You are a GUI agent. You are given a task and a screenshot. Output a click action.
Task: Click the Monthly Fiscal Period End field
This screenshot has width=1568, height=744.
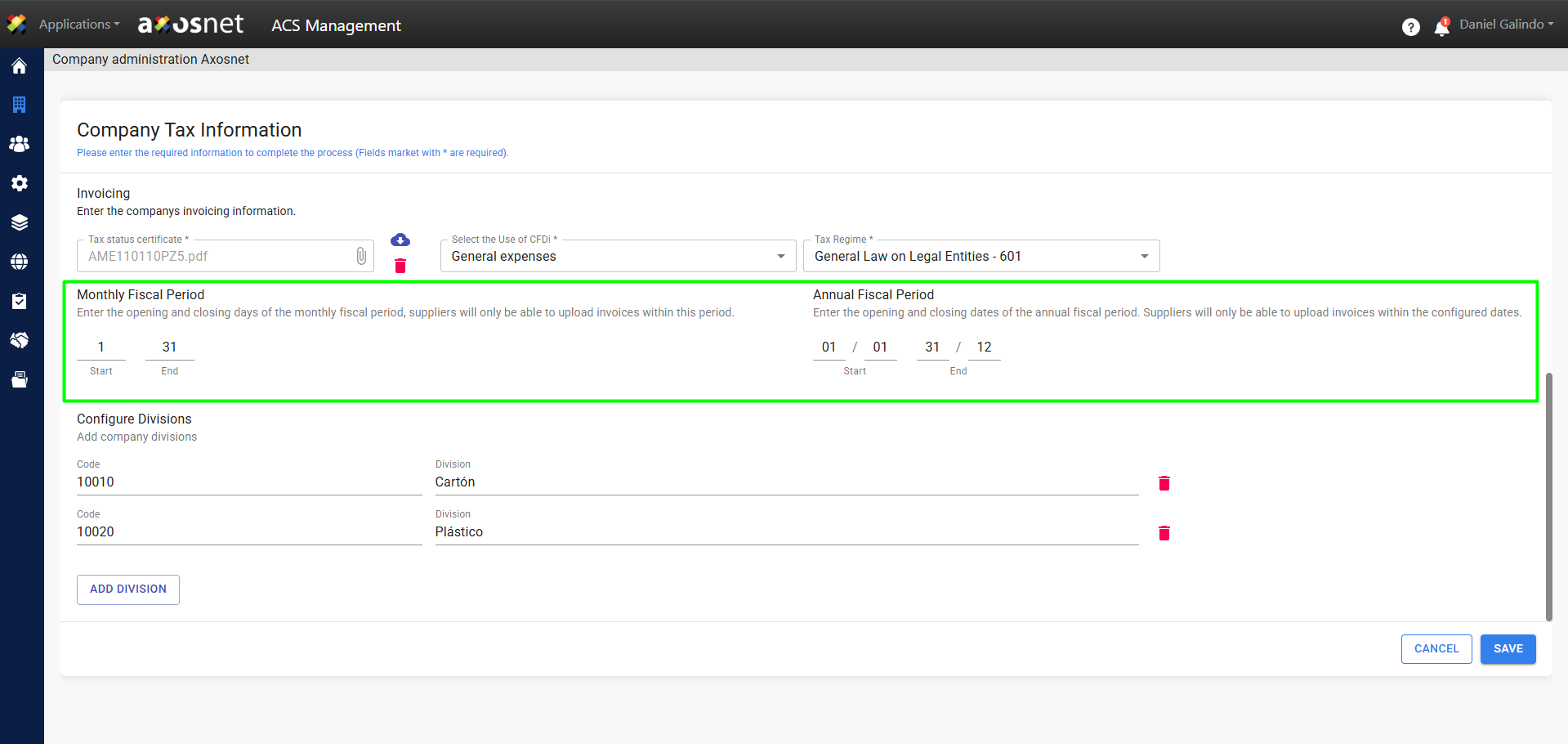pyautogui.click(x=170, y=347)
